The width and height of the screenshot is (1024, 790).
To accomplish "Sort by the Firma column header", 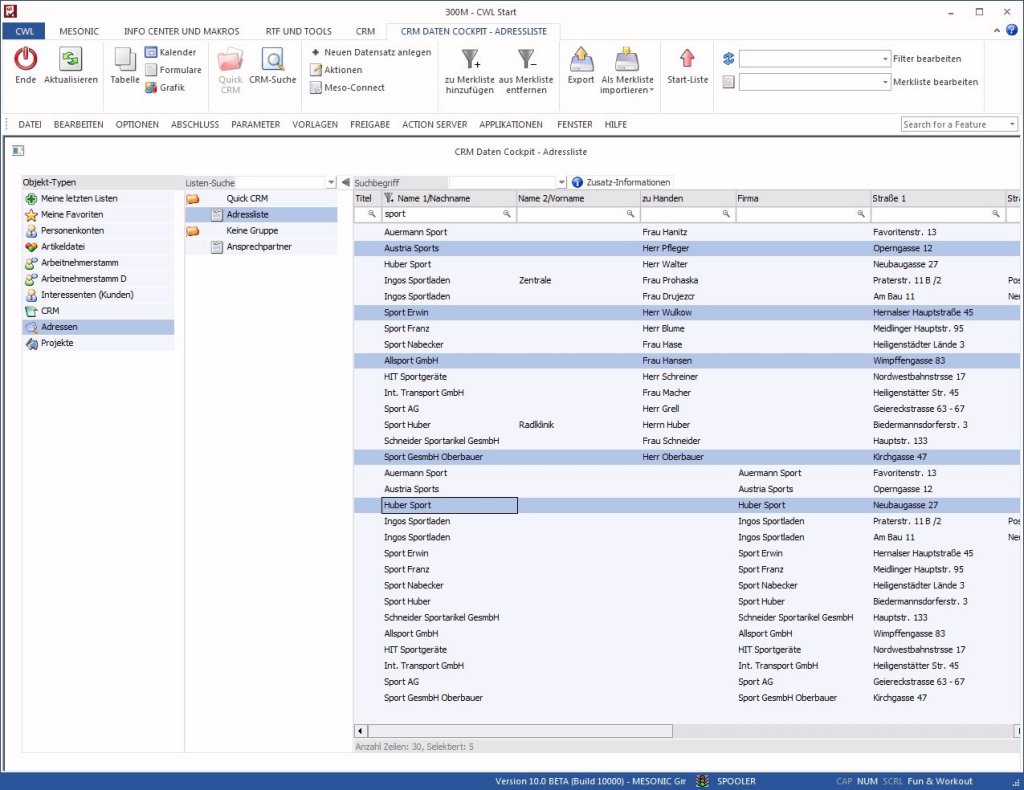I will pyautogui.click(x=803, y=198).
